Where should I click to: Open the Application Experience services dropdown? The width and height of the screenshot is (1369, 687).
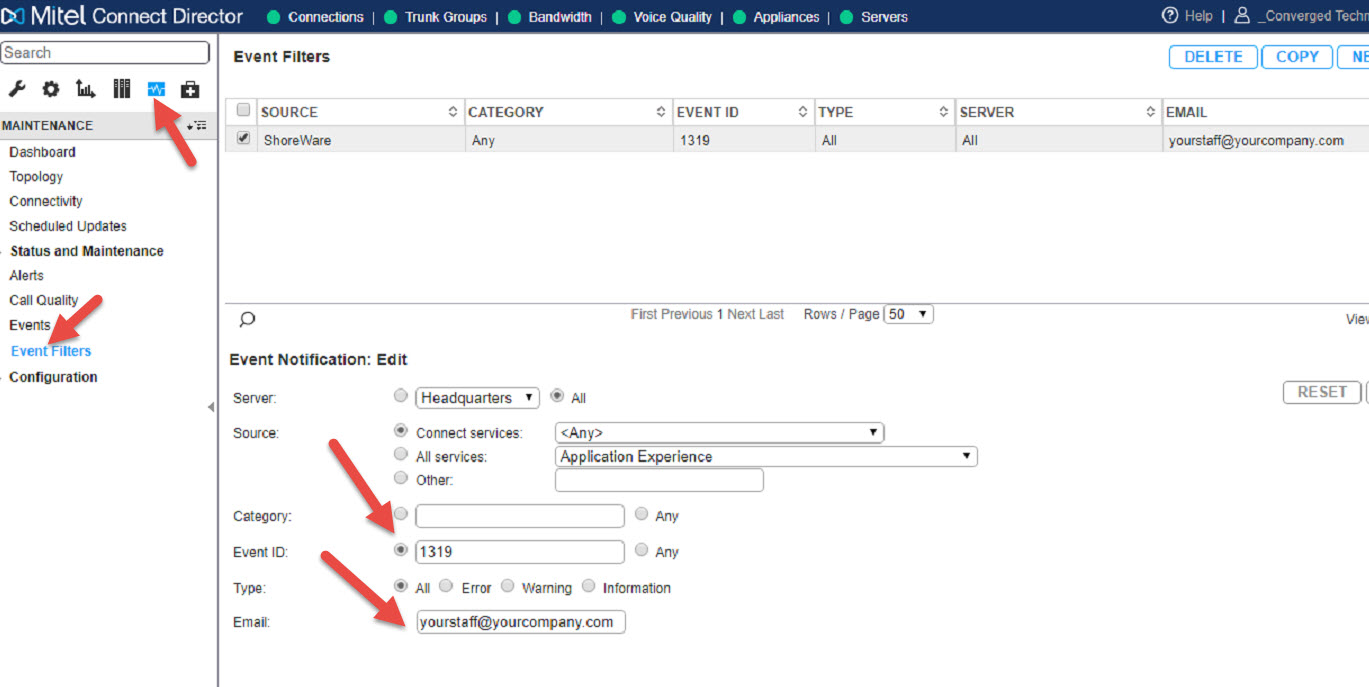[x=766, y=457]
